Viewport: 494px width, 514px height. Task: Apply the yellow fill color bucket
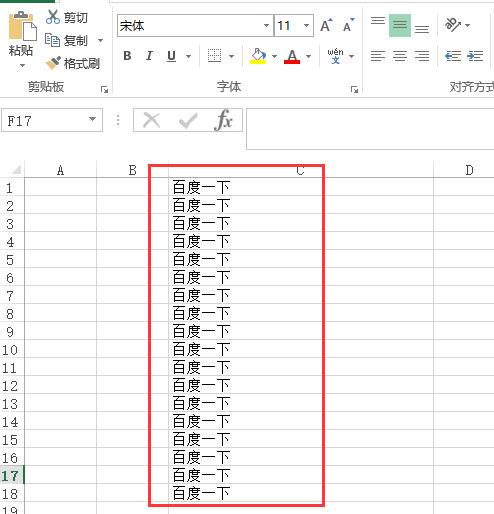tap(258, 56)
